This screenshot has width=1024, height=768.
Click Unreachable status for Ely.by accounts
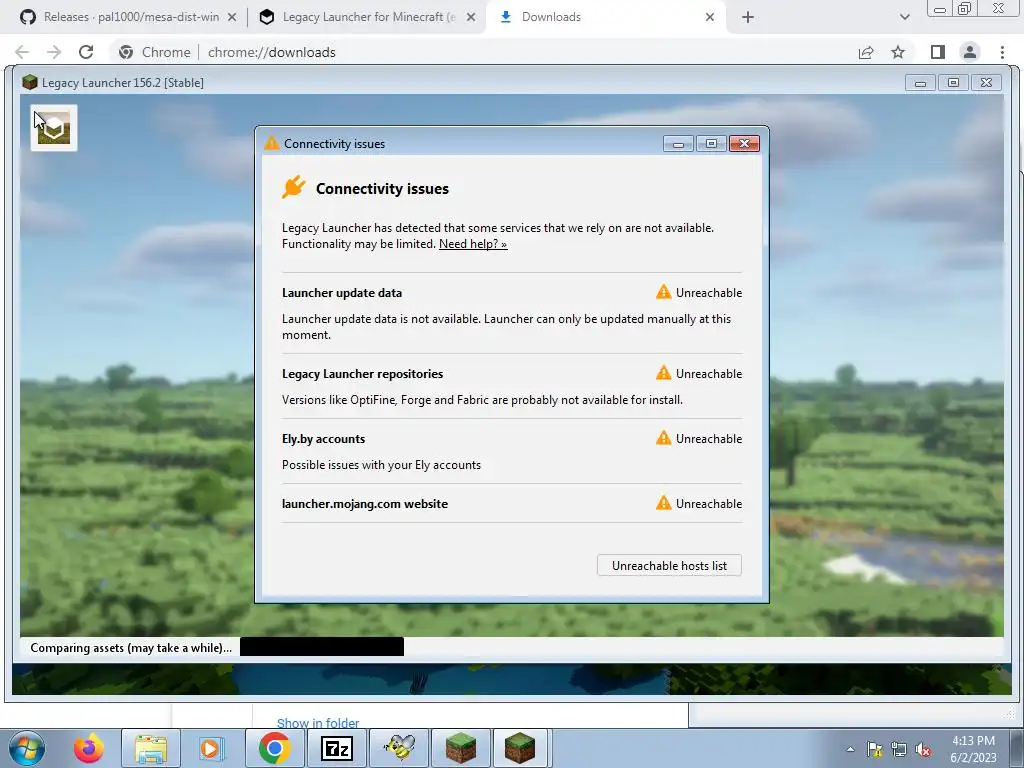tap(709, 439)
